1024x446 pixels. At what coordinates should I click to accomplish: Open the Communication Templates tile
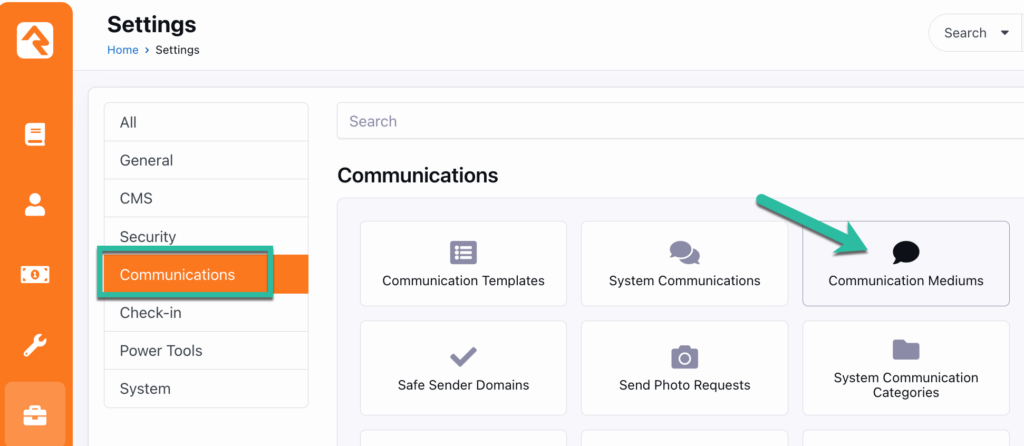coord(463,263)
